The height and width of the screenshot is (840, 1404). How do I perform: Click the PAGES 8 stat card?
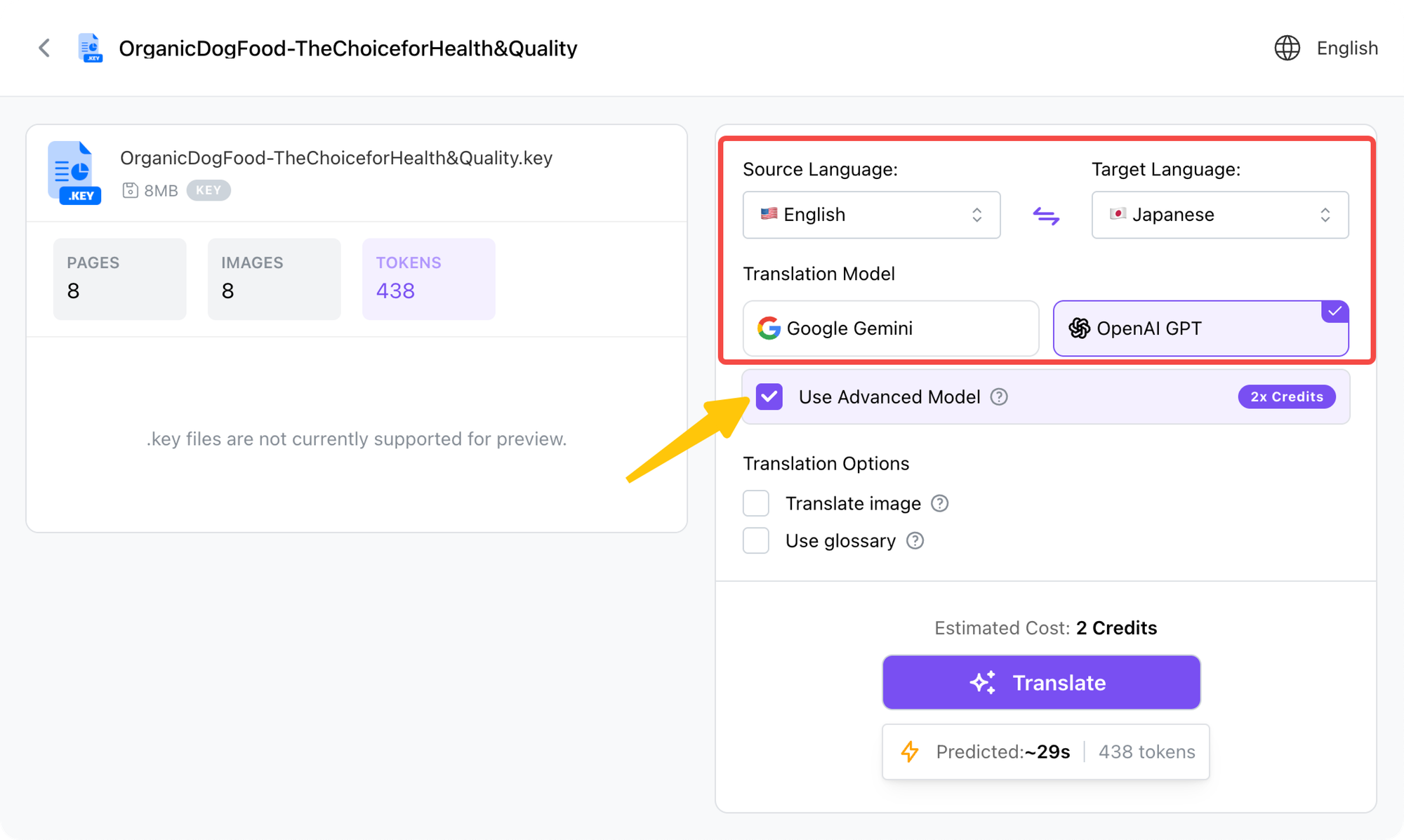119,279
